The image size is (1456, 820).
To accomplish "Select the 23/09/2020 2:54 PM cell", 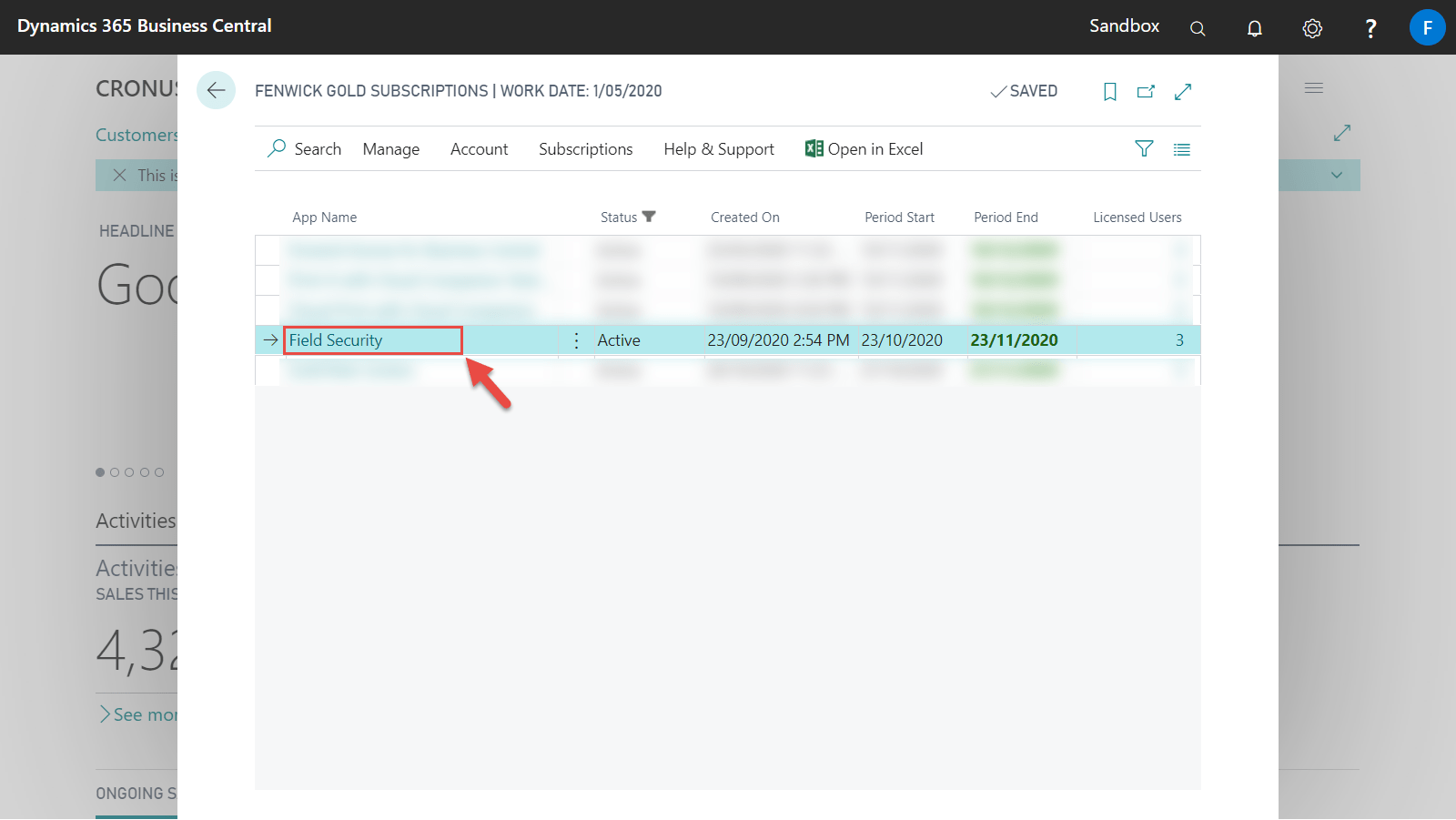I will [778, 340].
